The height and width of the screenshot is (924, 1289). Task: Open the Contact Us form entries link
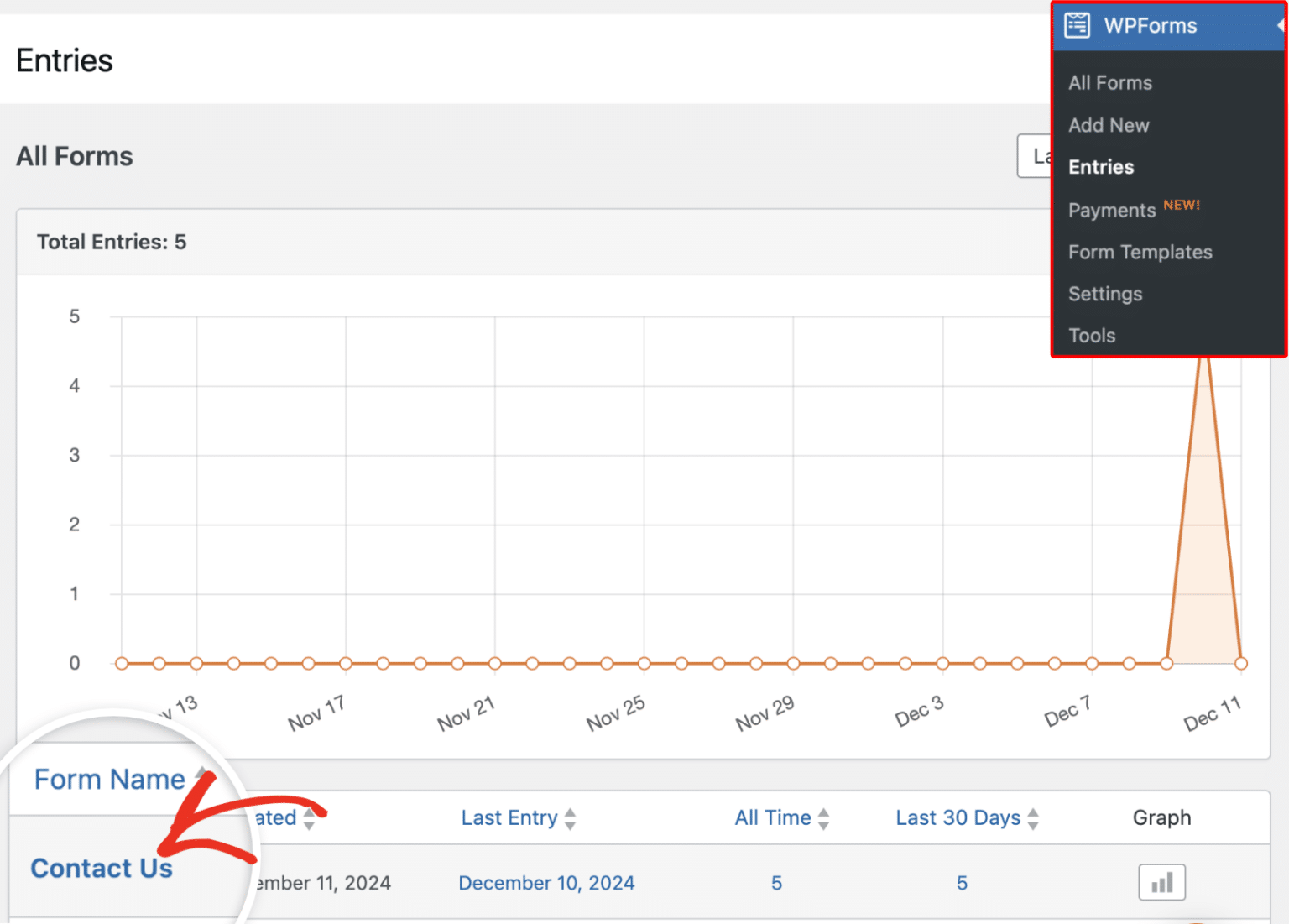tap(102, 868)
